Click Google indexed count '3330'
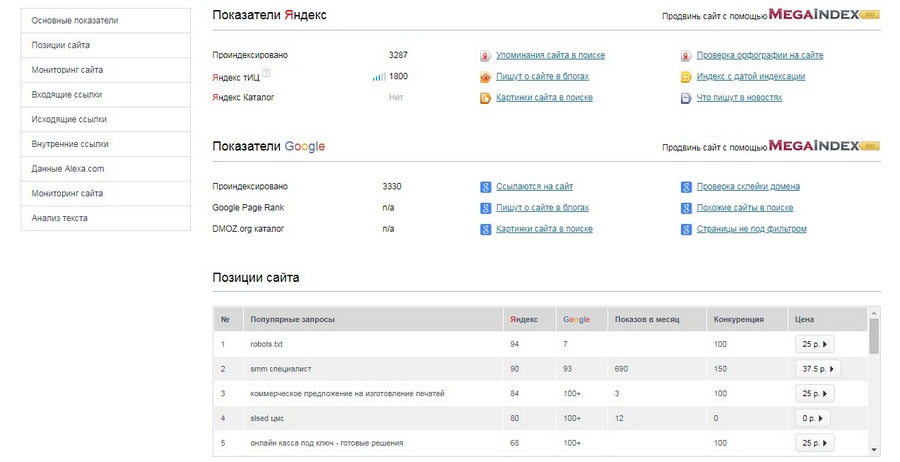The height and width of the screenshot is (462, 900). 392,187
